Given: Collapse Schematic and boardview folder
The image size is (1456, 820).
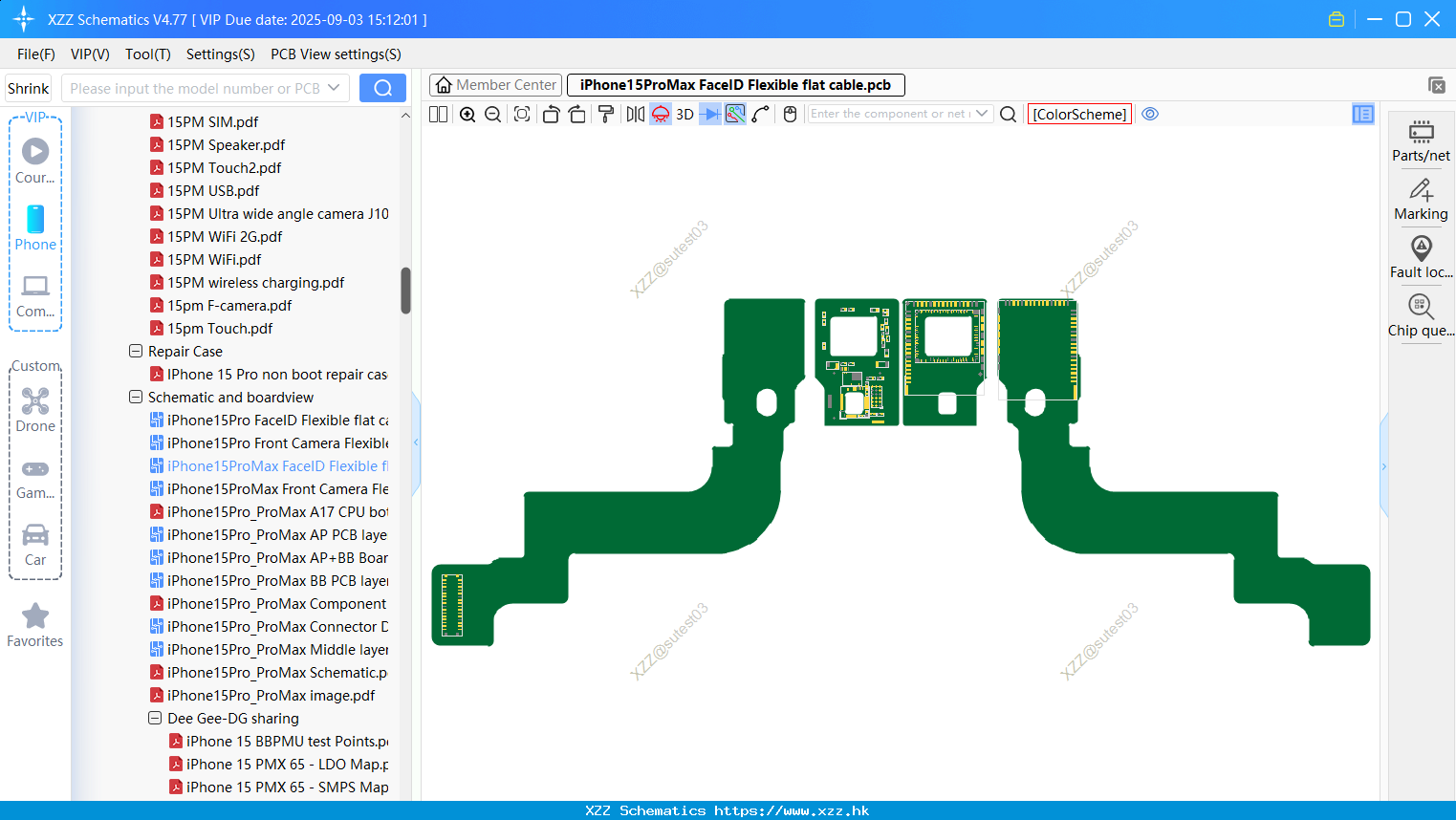Looking at the screenshot, I should (136, 397).
